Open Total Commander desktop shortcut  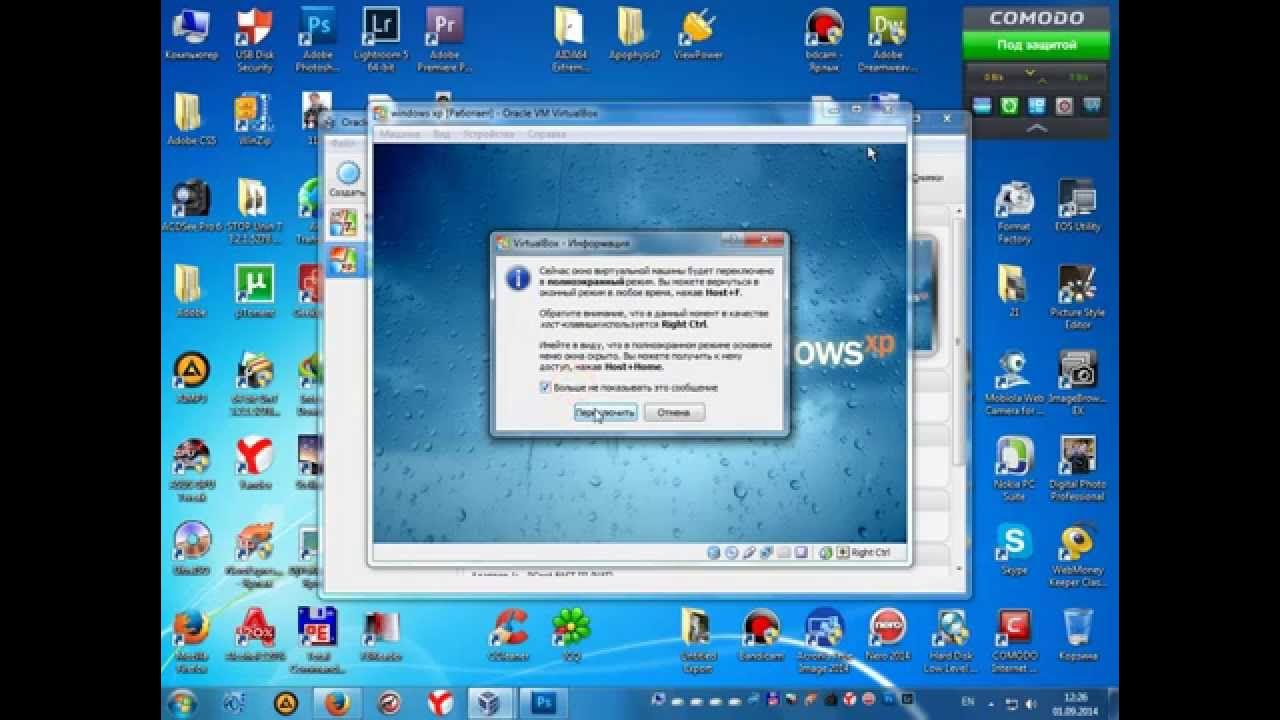pos(317,640)
